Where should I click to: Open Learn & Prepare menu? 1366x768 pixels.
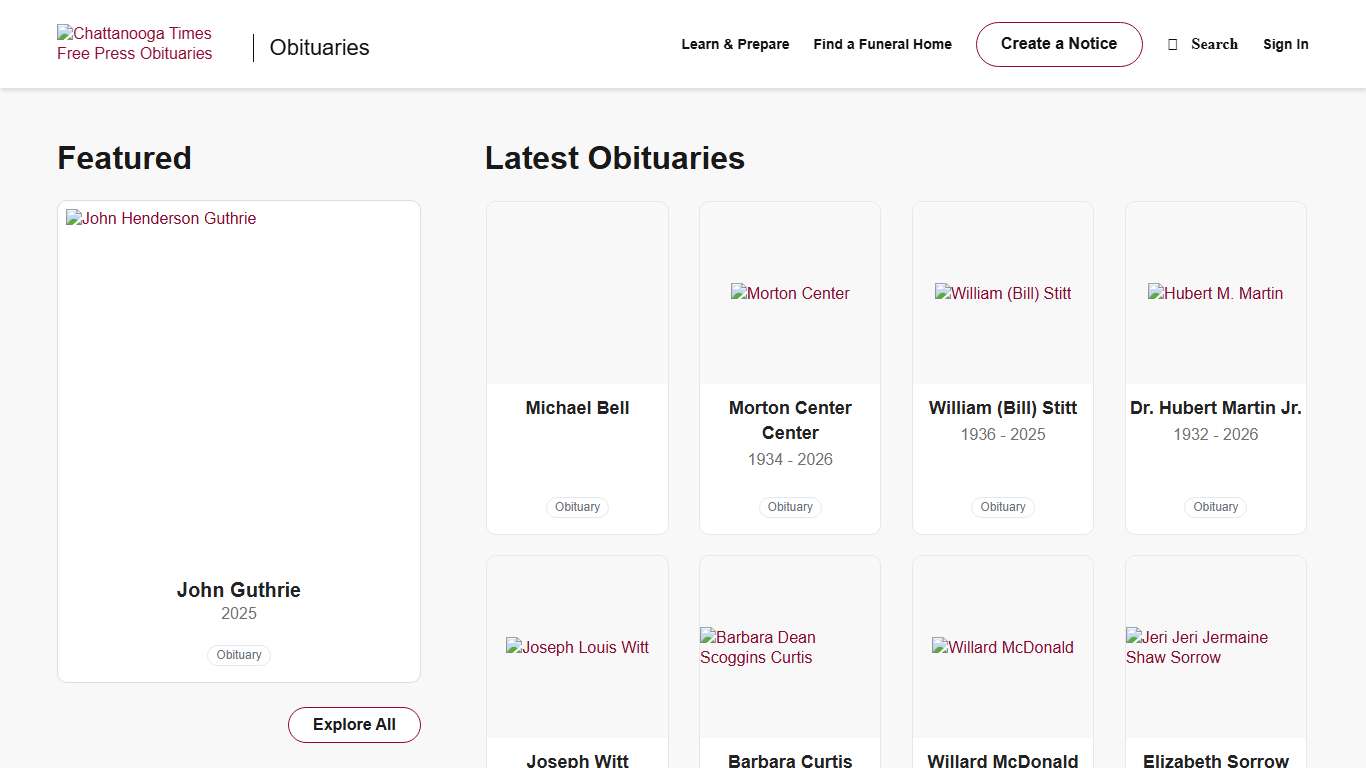tap(735, 44)
